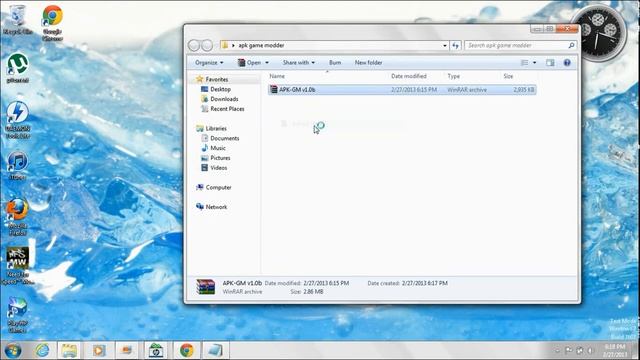Go back with Explorer's back arrow
The height and width of the screenshot is (360, 640).
pos(194,45)
